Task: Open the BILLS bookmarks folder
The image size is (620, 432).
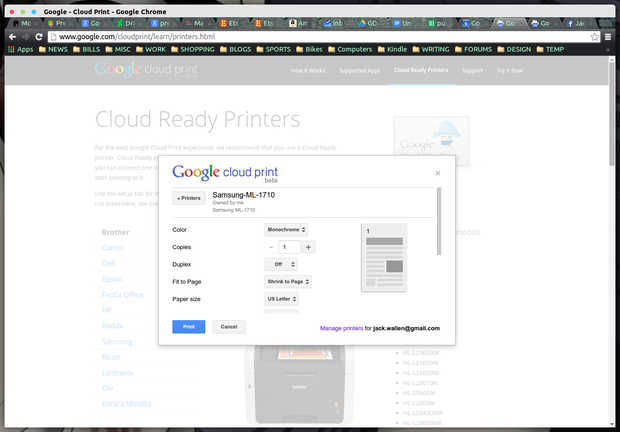Action: [x=87, y=49]
